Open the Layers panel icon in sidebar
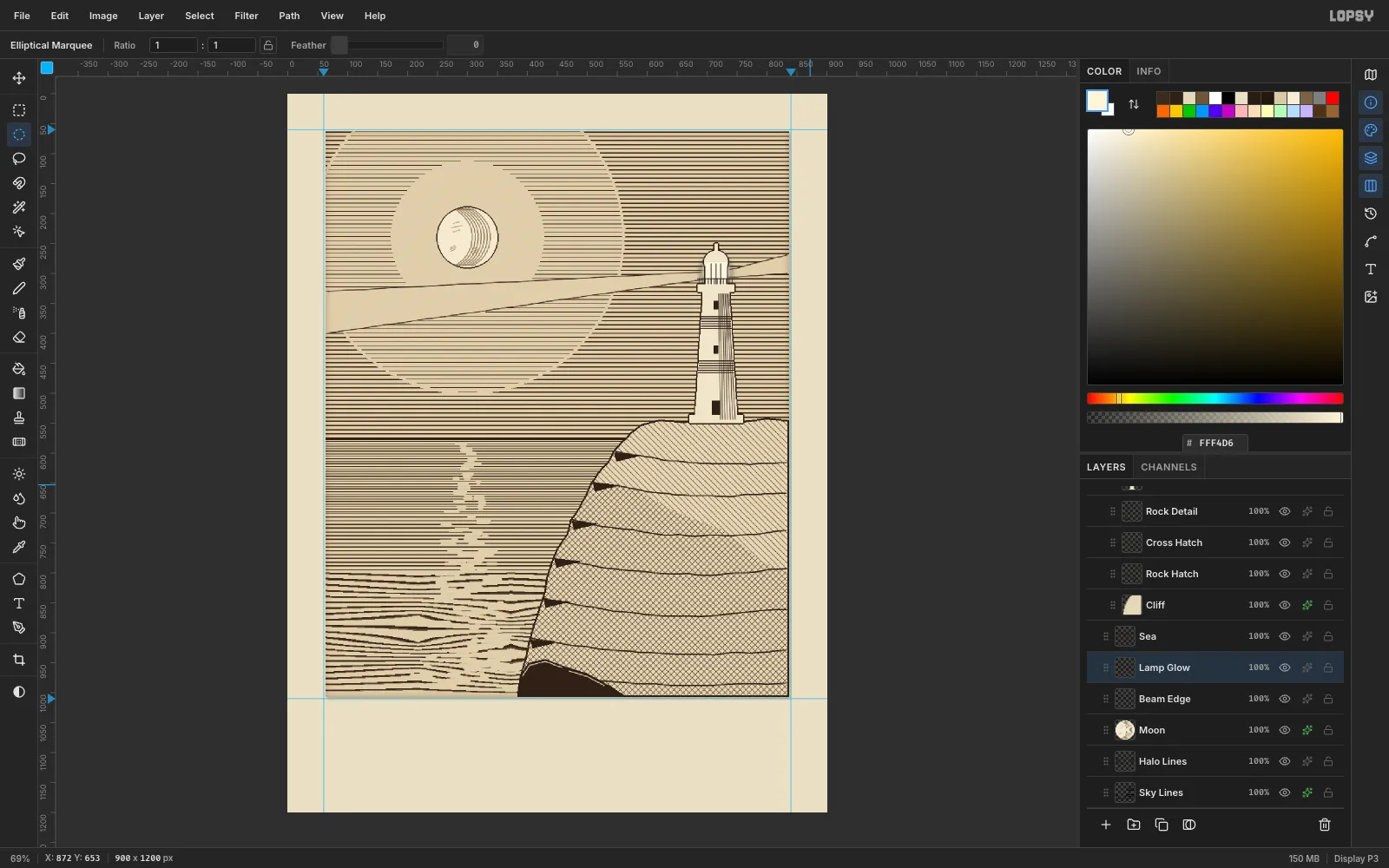Screen dimensions: 1389x868 click(1371, 158)
